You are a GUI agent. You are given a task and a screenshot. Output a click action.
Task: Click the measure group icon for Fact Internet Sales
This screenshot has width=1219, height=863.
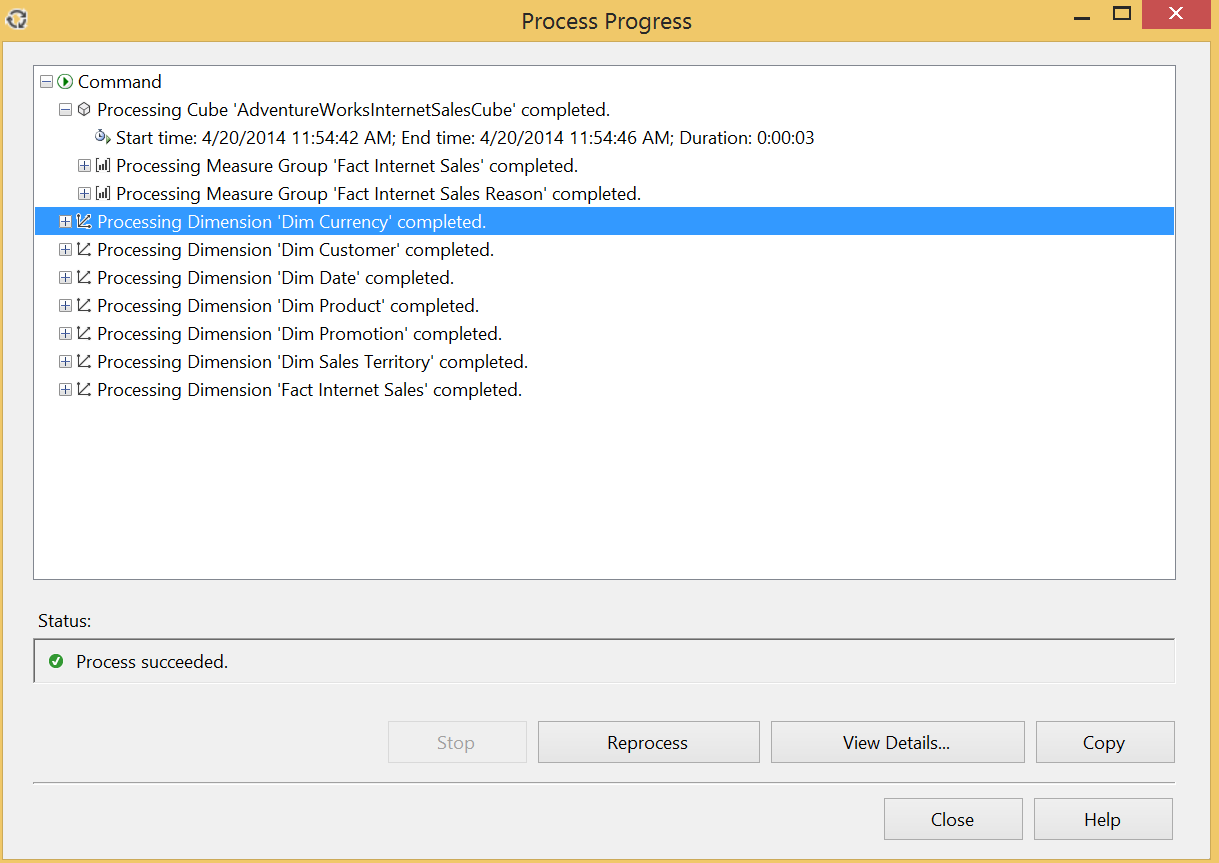coord(102,166)
